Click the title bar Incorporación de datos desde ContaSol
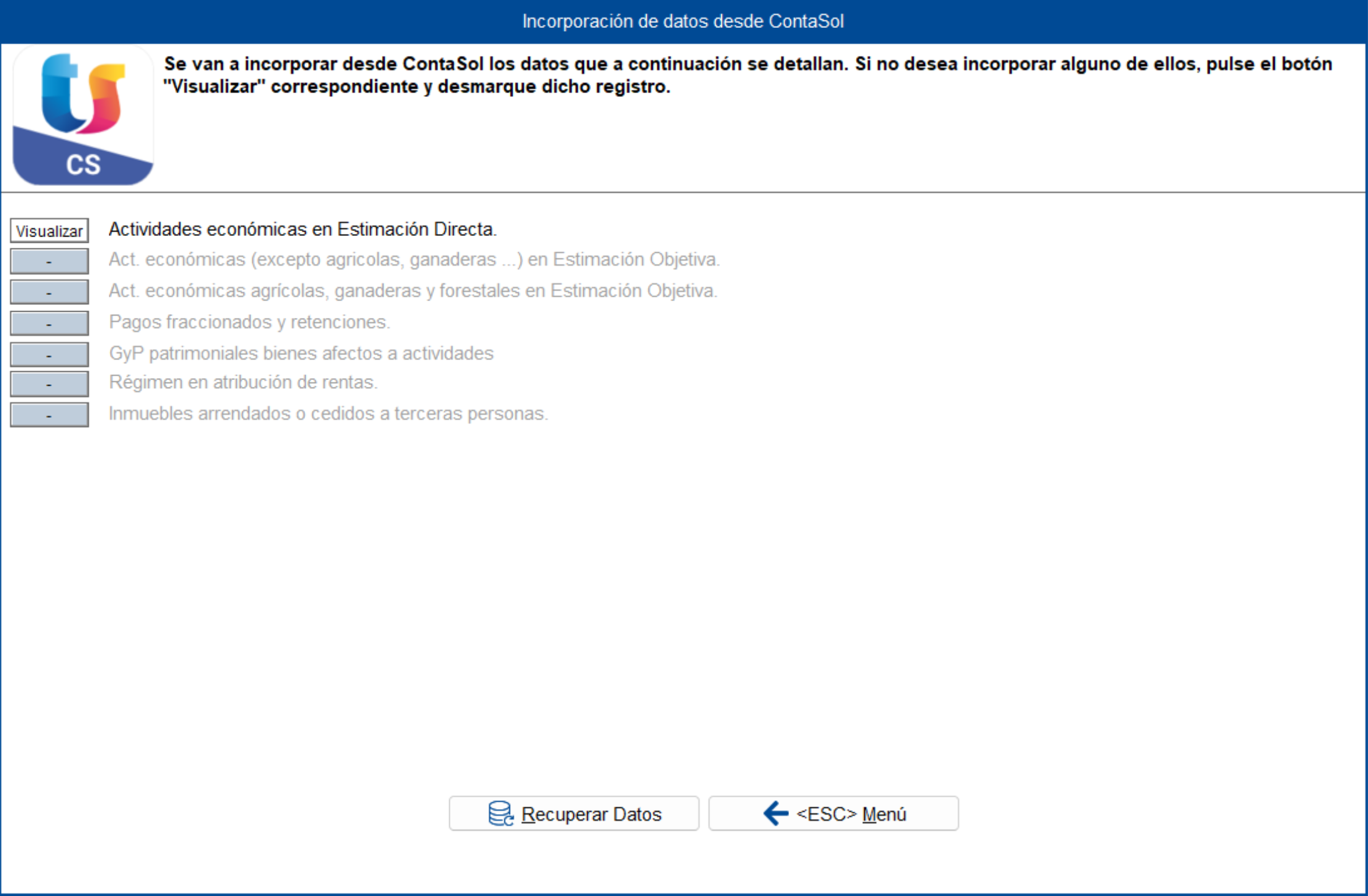1368x896 pixels. 683,21
